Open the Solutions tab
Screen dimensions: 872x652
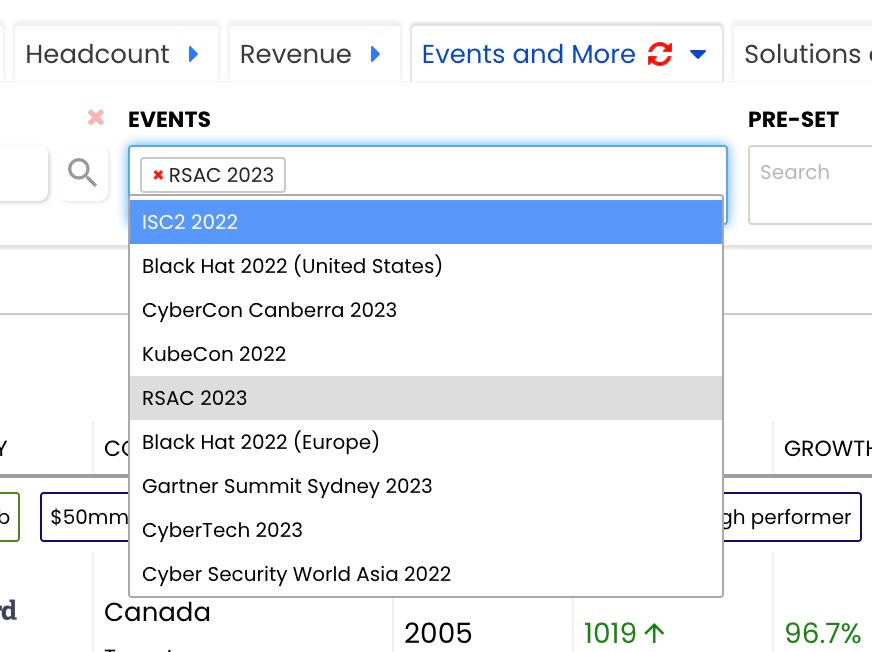click(803, 54)
